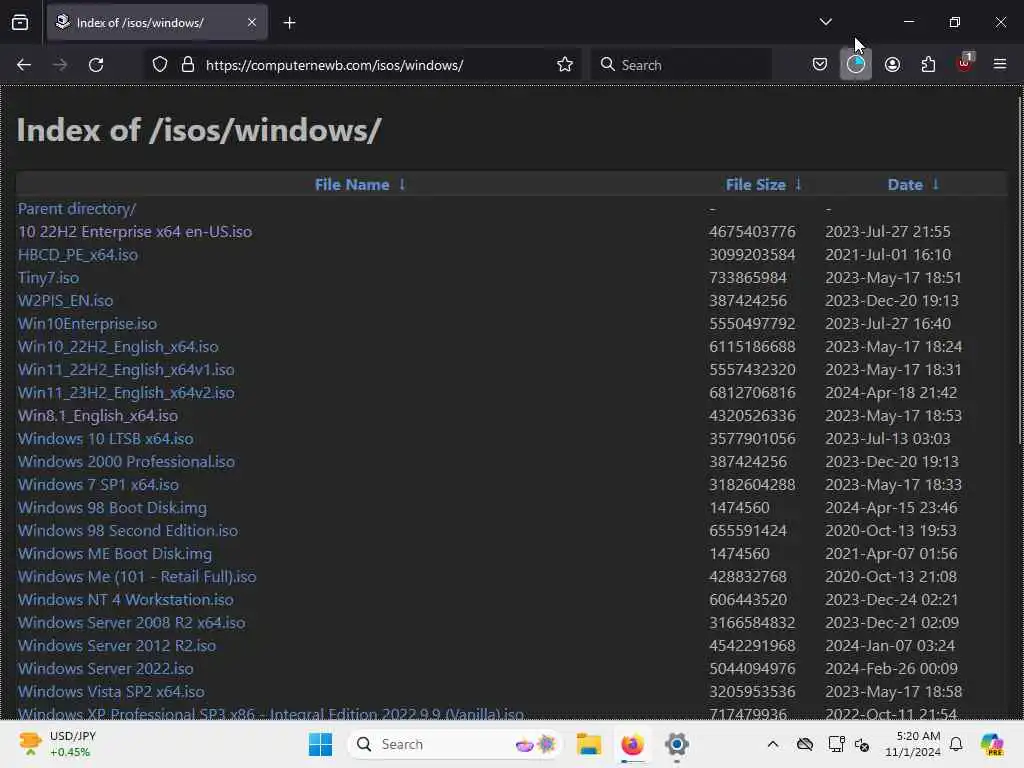The width and height of the screenshot is (1024, 768).
Task: Open the circular blue toolbar extension icon
Action: pos(856,65)
